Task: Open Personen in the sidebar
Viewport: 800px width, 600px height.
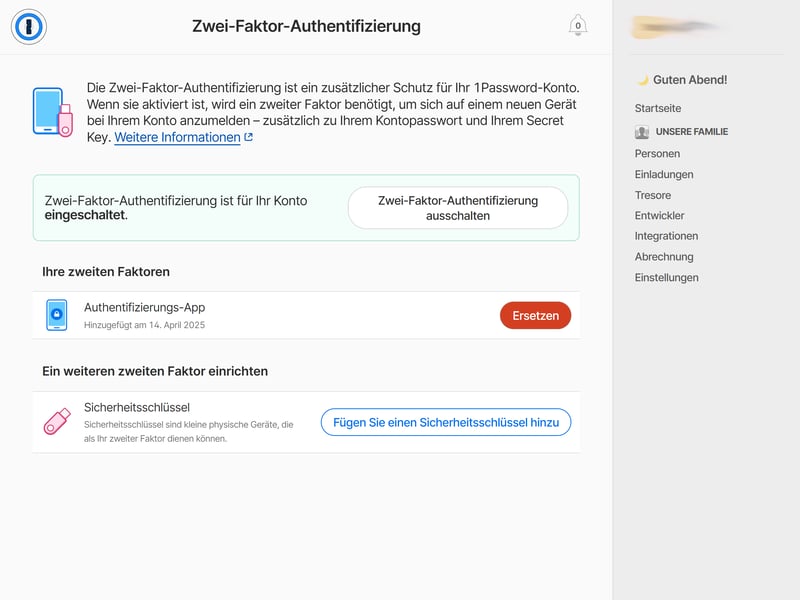Action: click(x=657, y=154)
